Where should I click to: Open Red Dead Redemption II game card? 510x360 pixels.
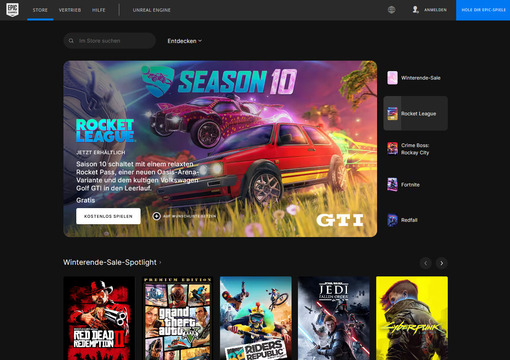click(99, 318)
